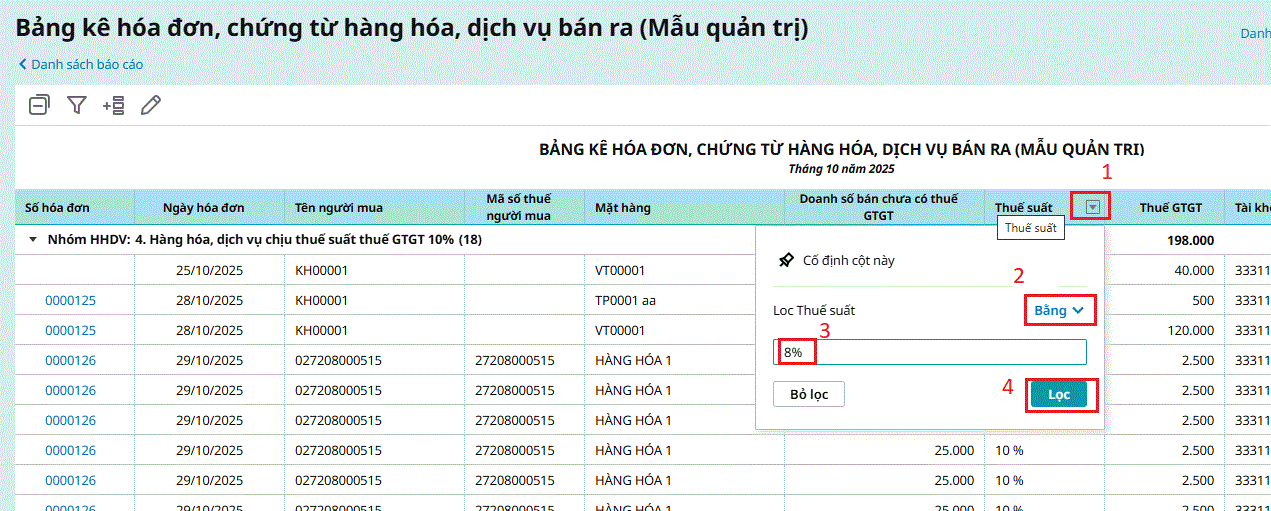1271x511 pixels.
Task: Go back to Danh sách báo cáo
Action: coord(81,64)
